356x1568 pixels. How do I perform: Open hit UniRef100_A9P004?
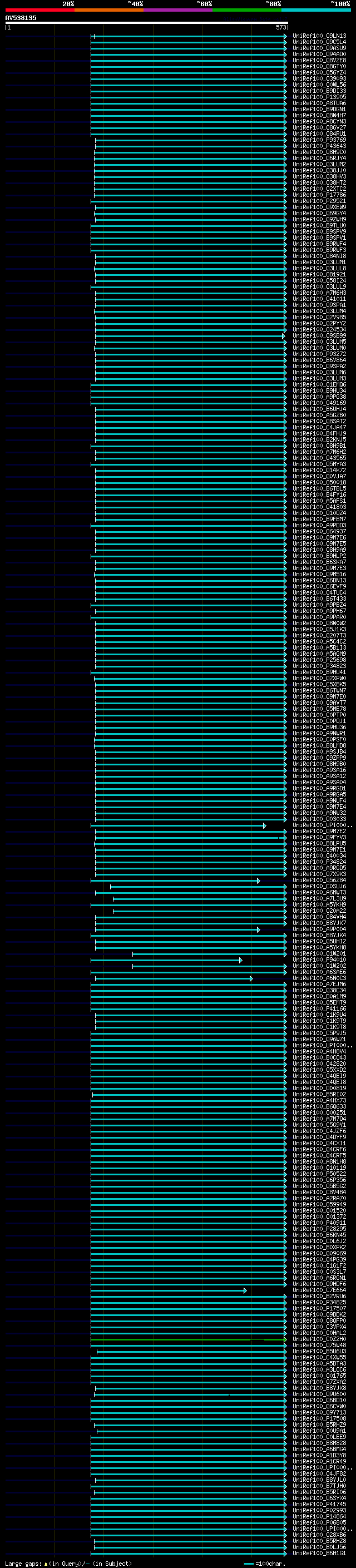[x=319, y=929]
